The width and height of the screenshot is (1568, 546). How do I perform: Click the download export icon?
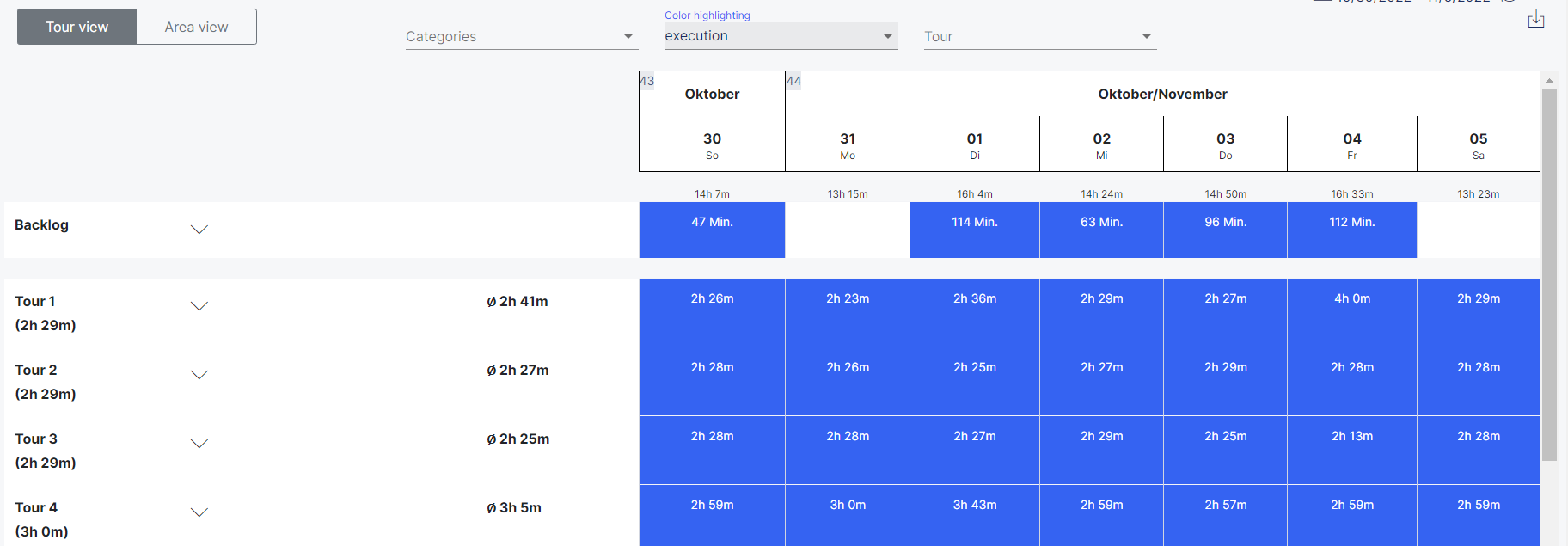pos(1536,19)
